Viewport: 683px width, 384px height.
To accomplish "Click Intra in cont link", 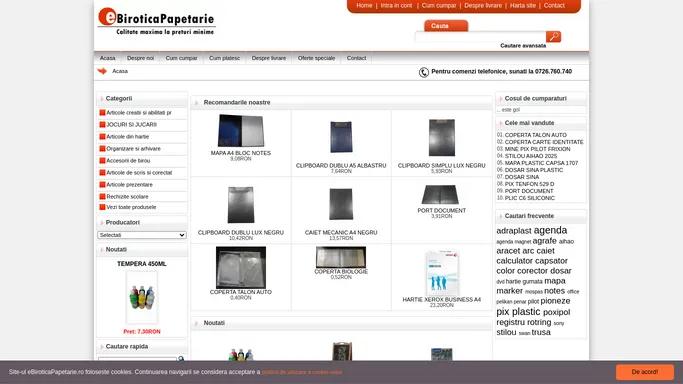I will [x=396, y=6].
